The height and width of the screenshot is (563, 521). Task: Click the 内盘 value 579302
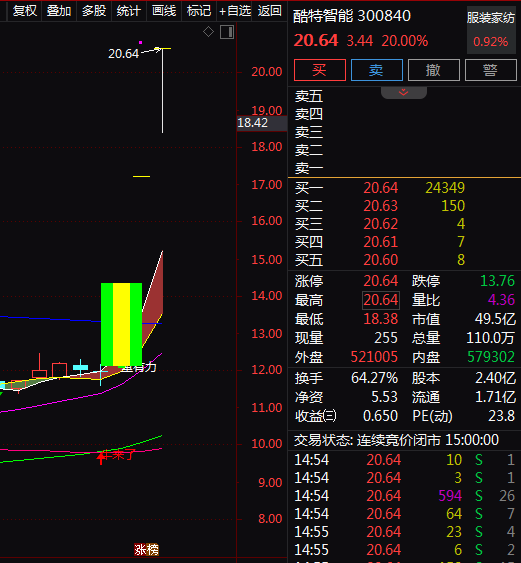click(491, 357)
